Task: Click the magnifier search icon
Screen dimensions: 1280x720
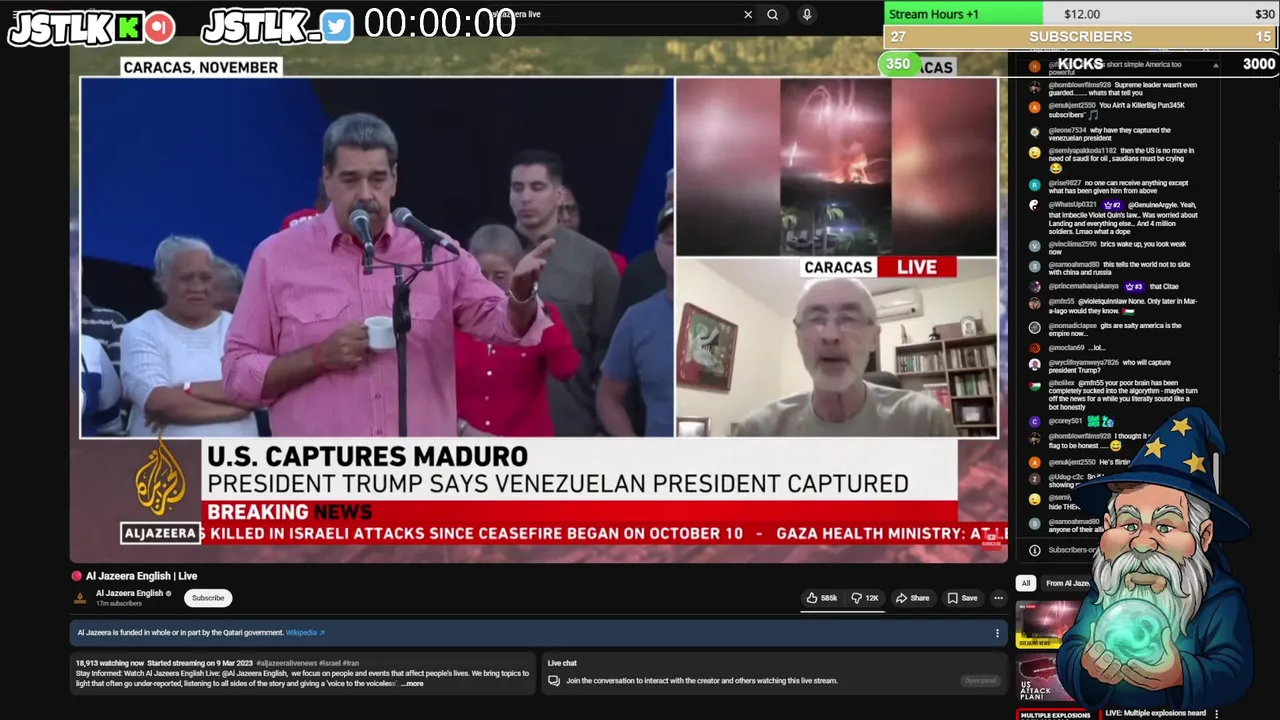Action: [773, 14]
